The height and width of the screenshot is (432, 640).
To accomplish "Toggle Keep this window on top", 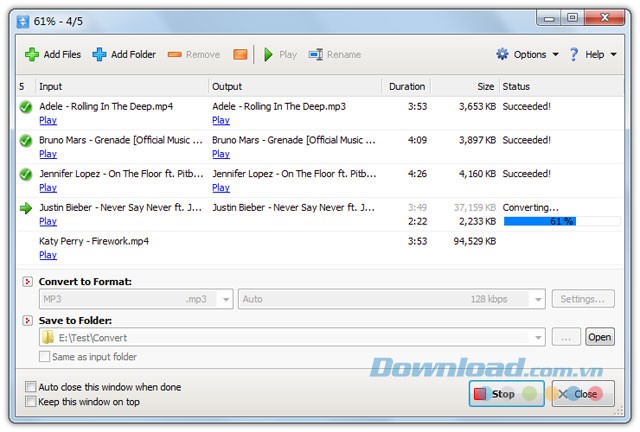I will click(x=31, y=401).
